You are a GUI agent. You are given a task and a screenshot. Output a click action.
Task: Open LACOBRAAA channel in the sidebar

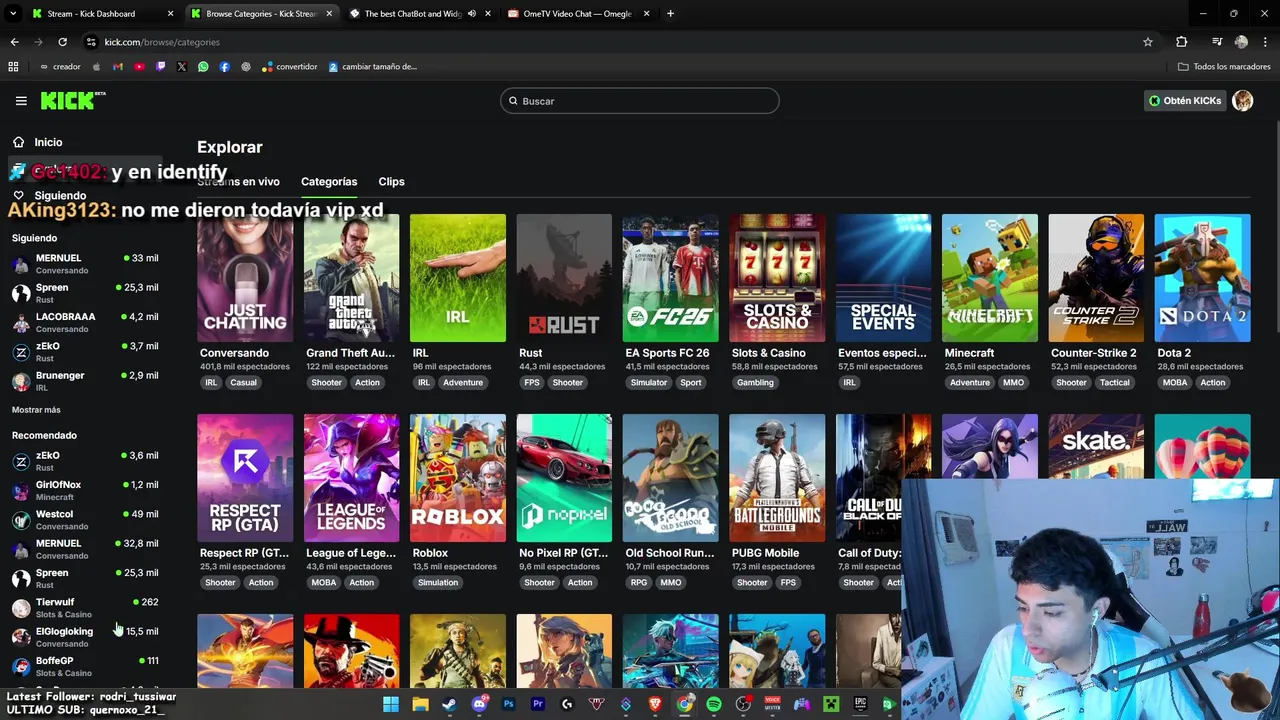point(85,322)
